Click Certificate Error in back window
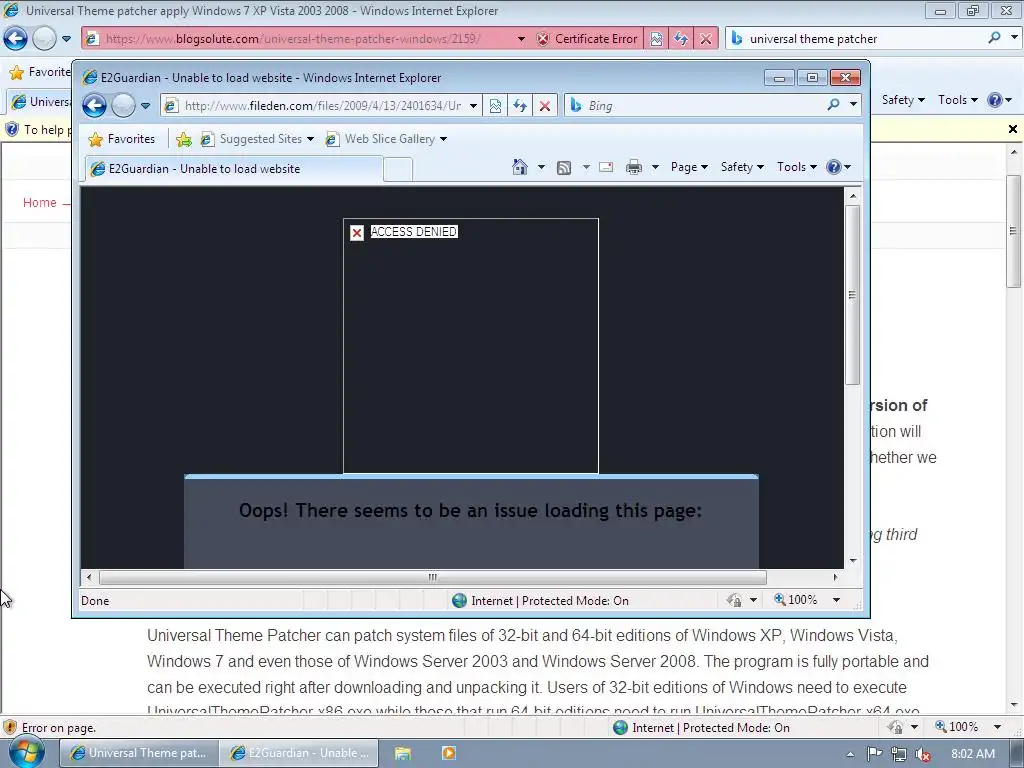 [x=586, y=39]
